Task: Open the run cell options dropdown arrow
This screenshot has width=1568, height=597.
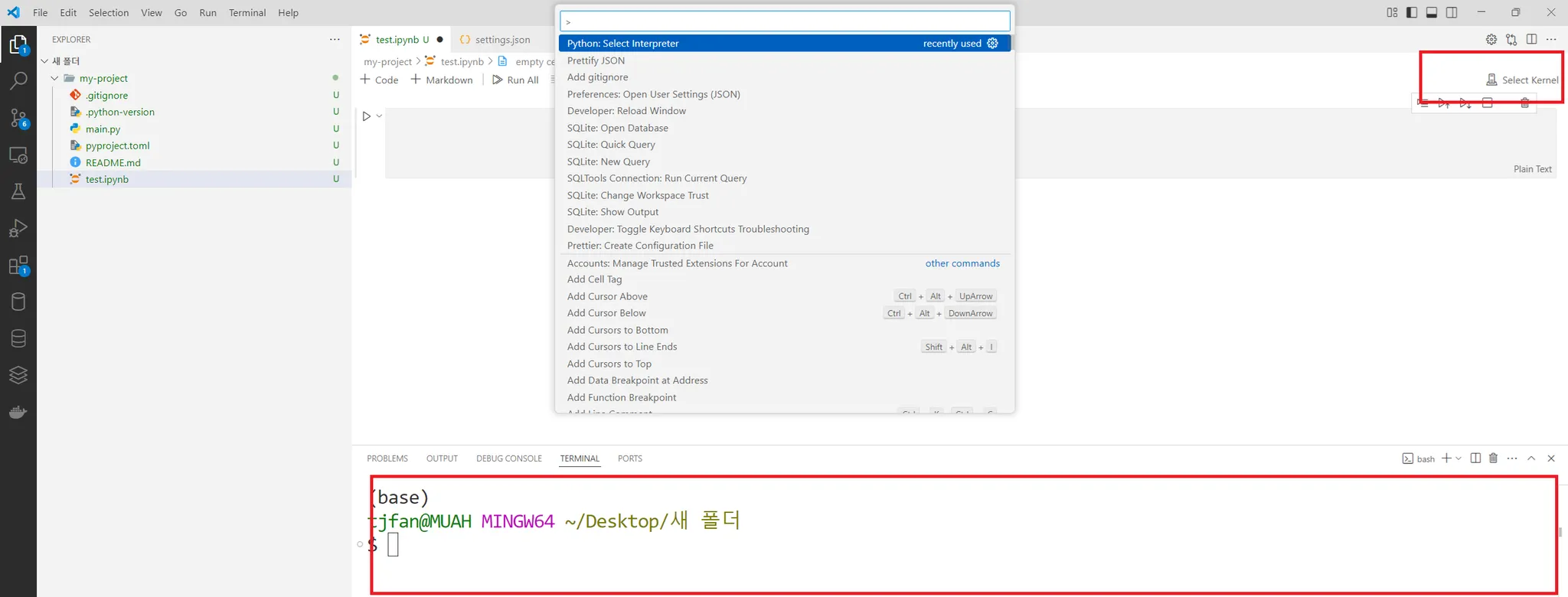Action: (x=379, y=116)
